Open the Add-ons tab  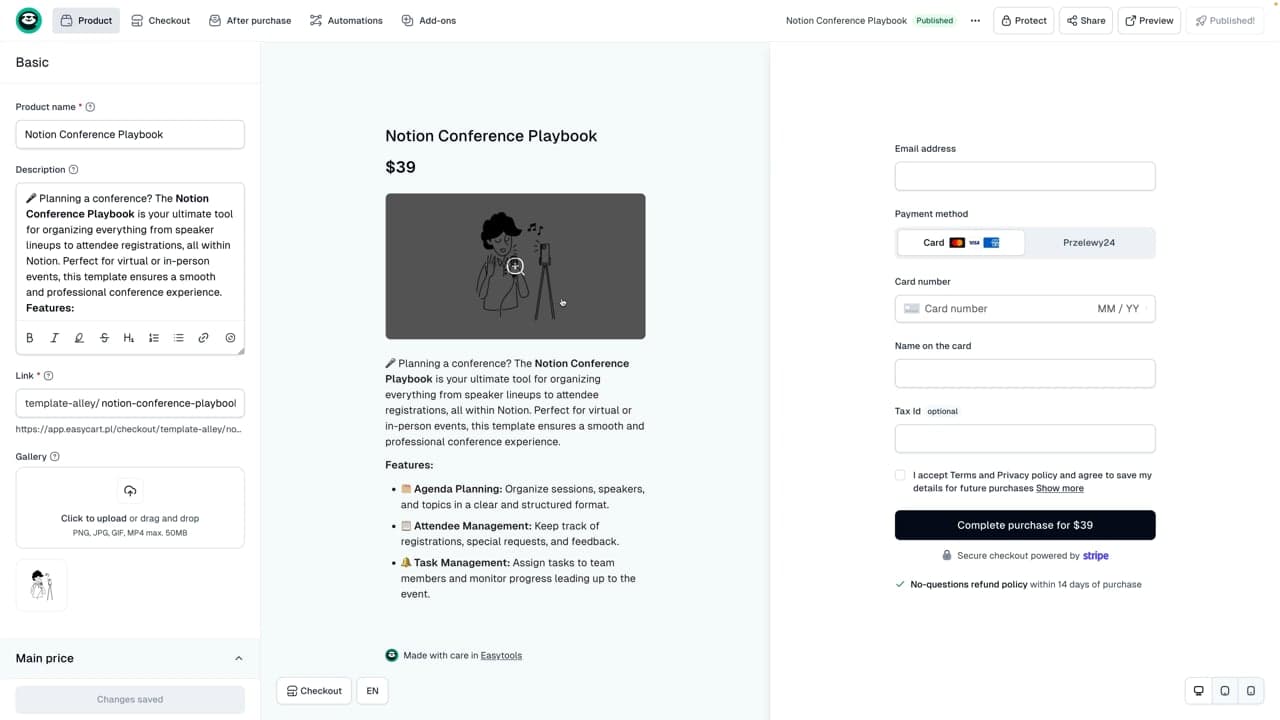429,20
